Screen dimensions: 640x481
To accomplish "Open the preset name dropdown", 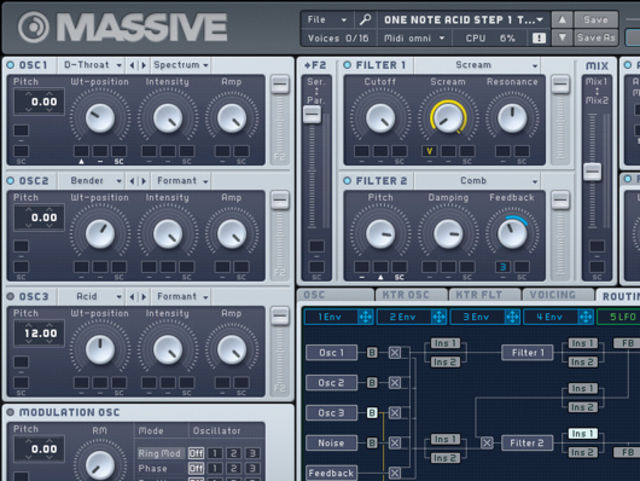I will point(463,20).
